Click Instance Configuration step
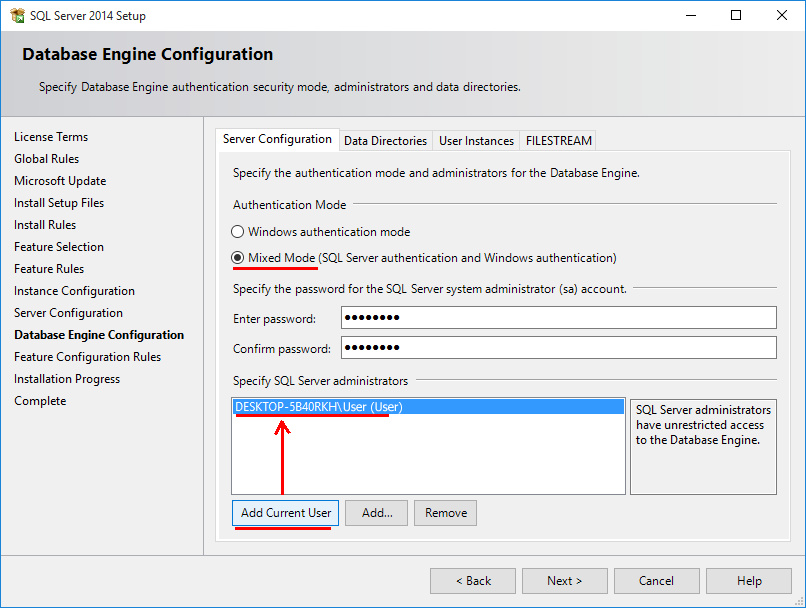 pyautogui.click(x=75, y=291)
